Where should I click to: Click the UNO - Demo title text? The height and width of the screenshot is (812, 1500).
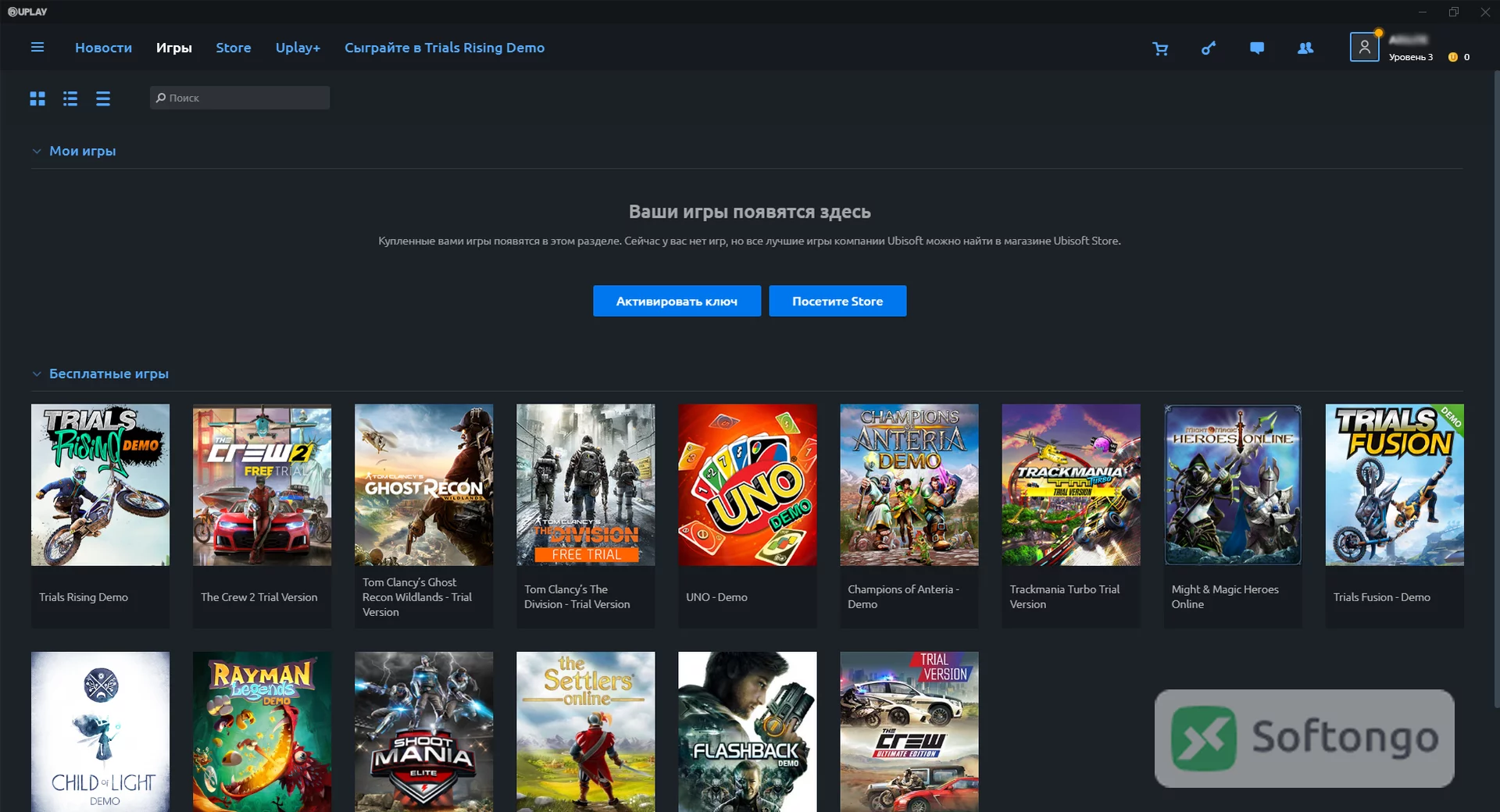click(716, 597)
